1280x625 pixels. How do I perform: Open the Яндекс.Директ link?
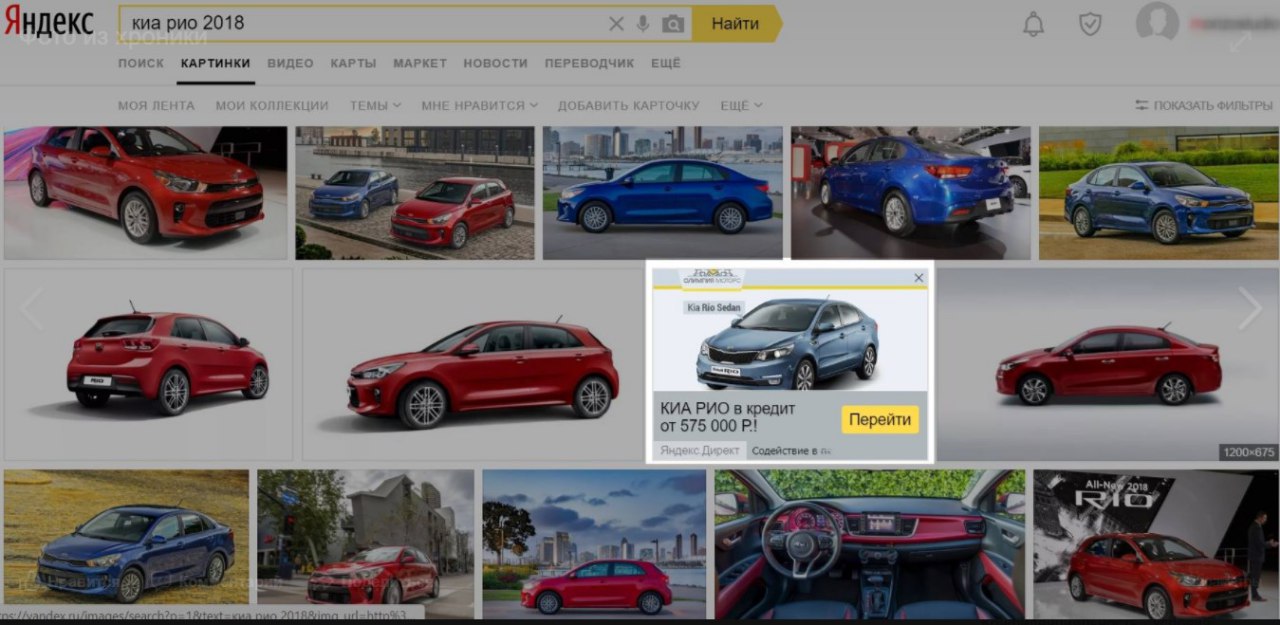click(700, 451)
